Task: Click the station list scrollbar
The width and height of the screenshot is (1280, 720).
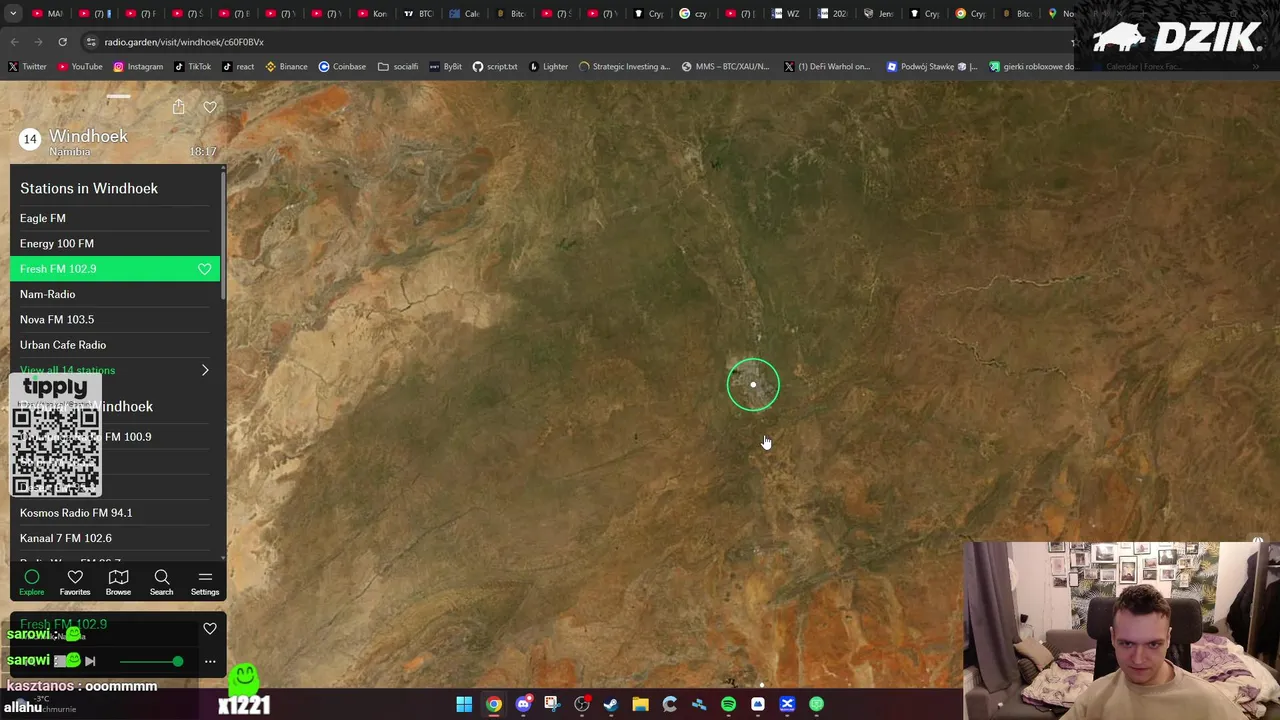Action: click(x=223, y=235)
